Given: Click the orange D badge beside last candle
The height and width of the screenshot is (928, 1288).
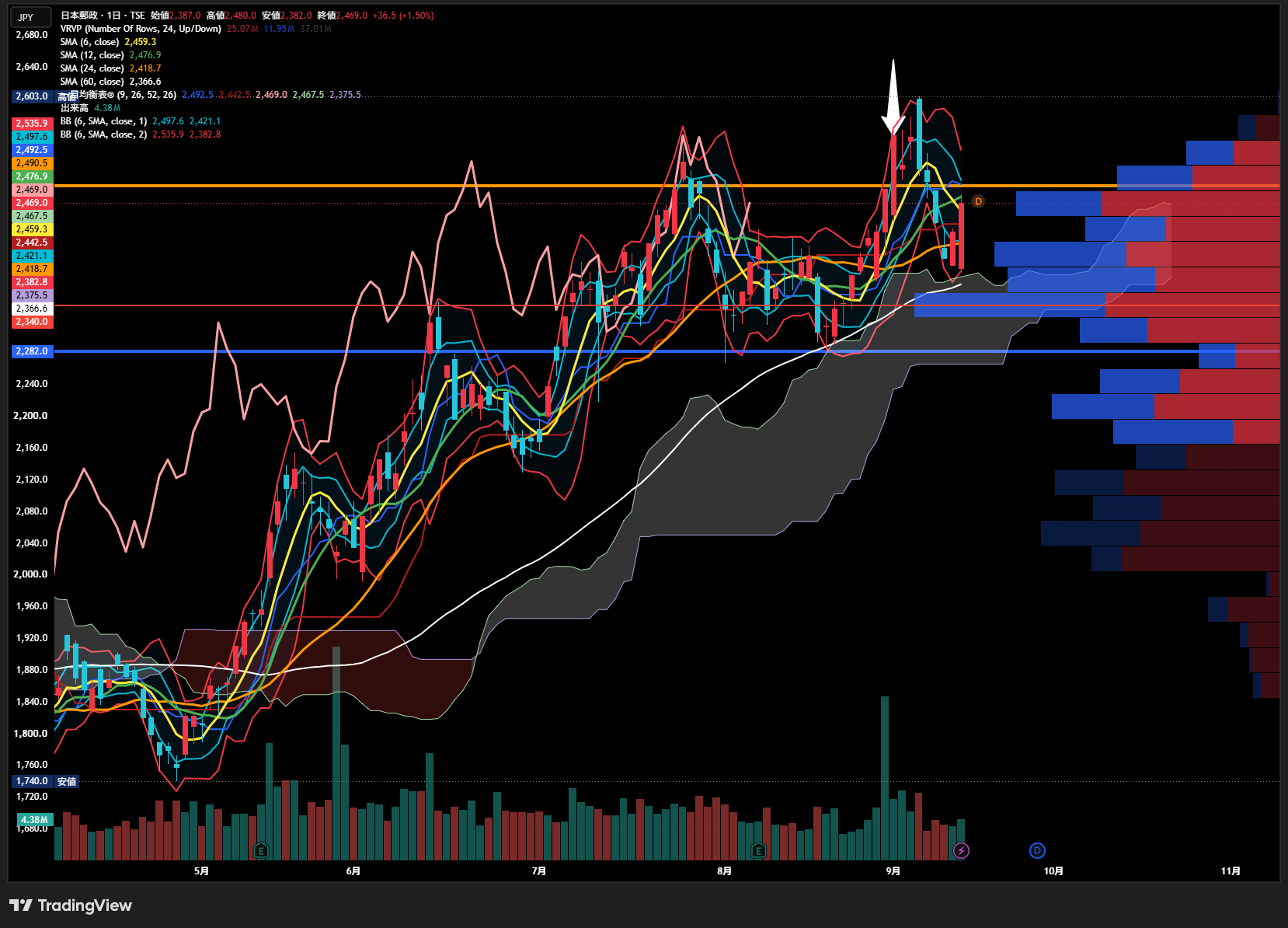Looking at the screenshot, I should tap(978, 201).
